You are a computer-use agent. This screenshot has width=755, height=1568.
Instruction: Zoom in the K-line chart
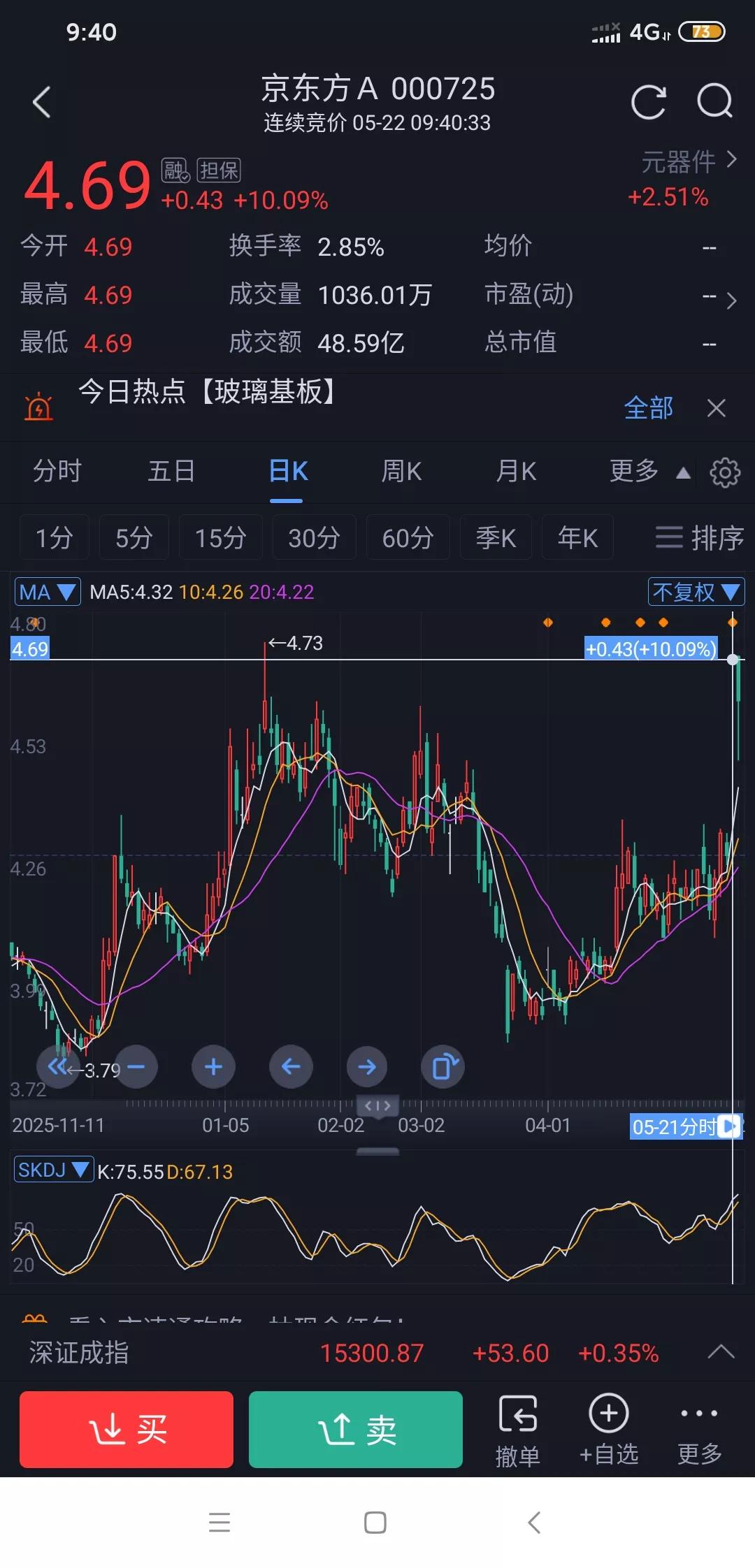pos(213,1067)
